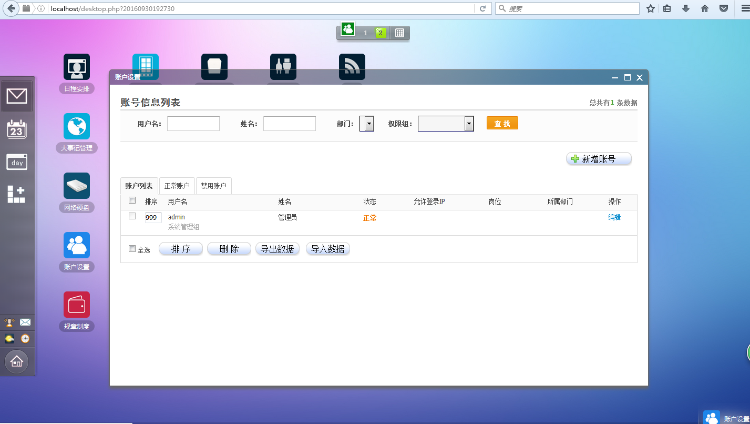
Task: Click the Pocket icon in browser toolbar
Action: (724, 9)
